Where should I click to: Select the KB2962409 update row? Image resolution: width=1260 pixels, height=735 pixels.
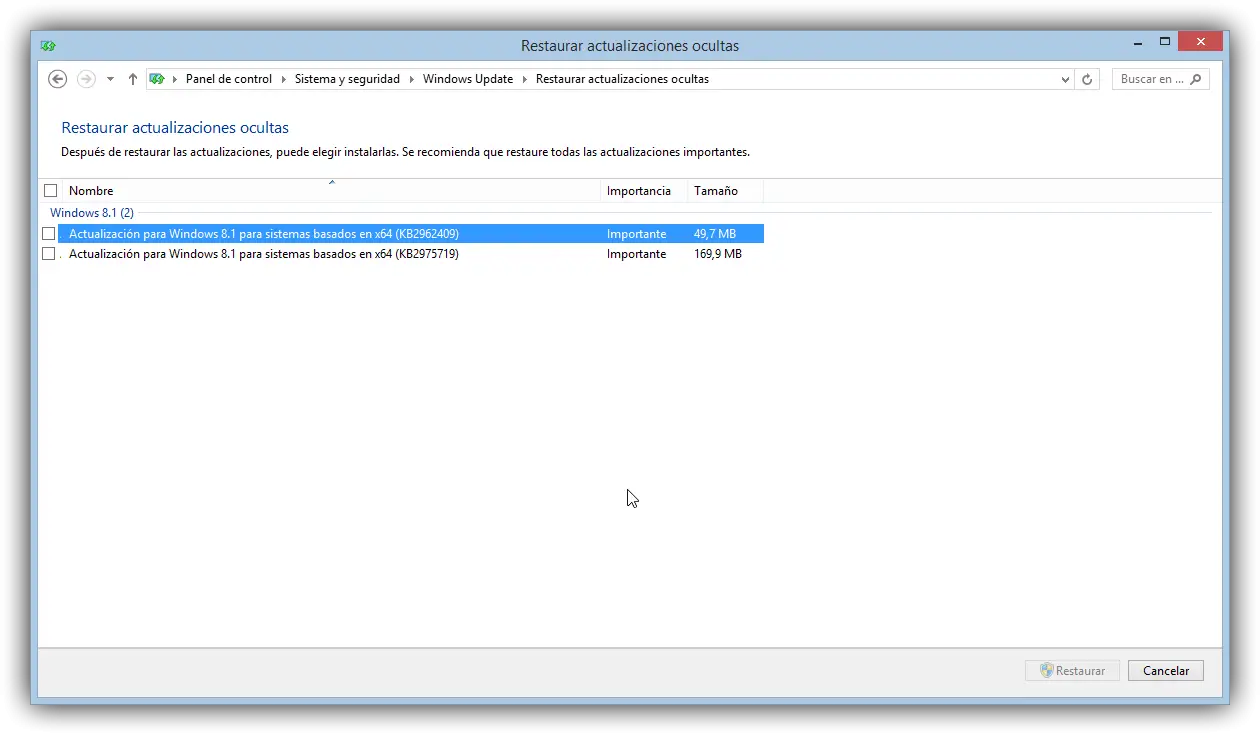click(410, 234)
